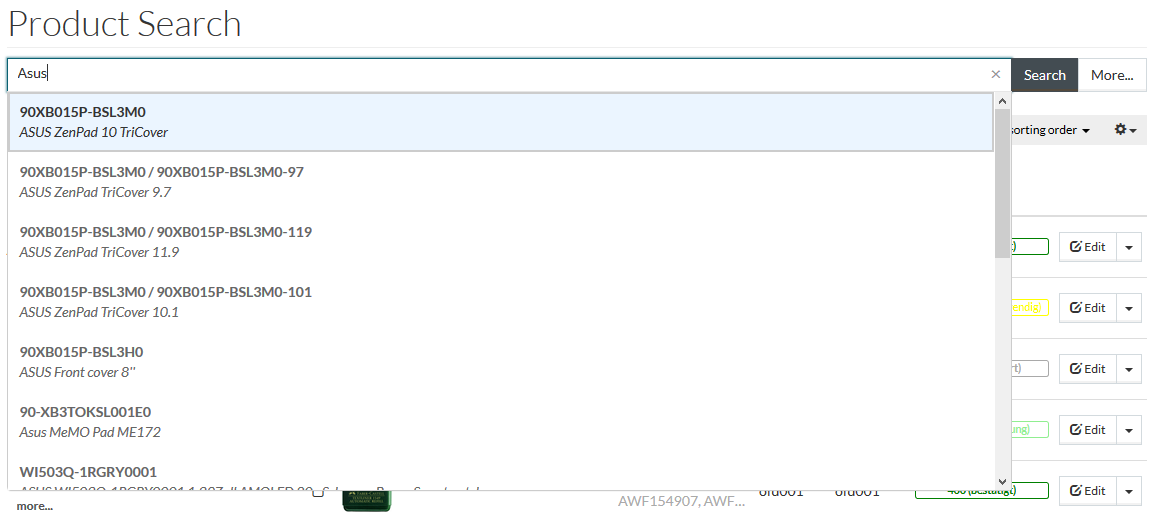Viewport: 1162px width, 512px height.
Task: Select suggestion ASUS ZenPad TriCover 10.1
Action: pos(500,302)
